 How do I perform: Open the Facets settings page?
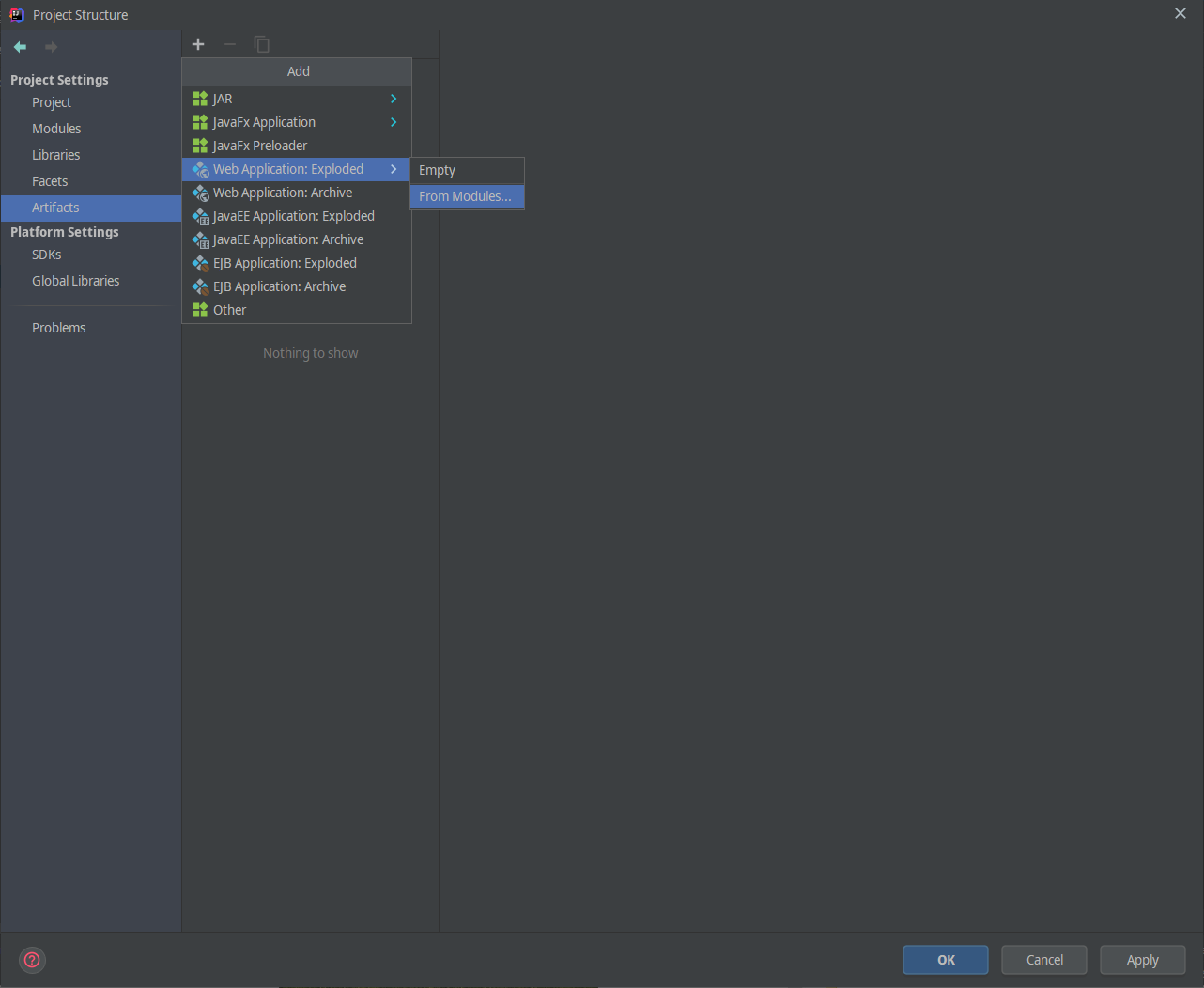coord(91,181)
